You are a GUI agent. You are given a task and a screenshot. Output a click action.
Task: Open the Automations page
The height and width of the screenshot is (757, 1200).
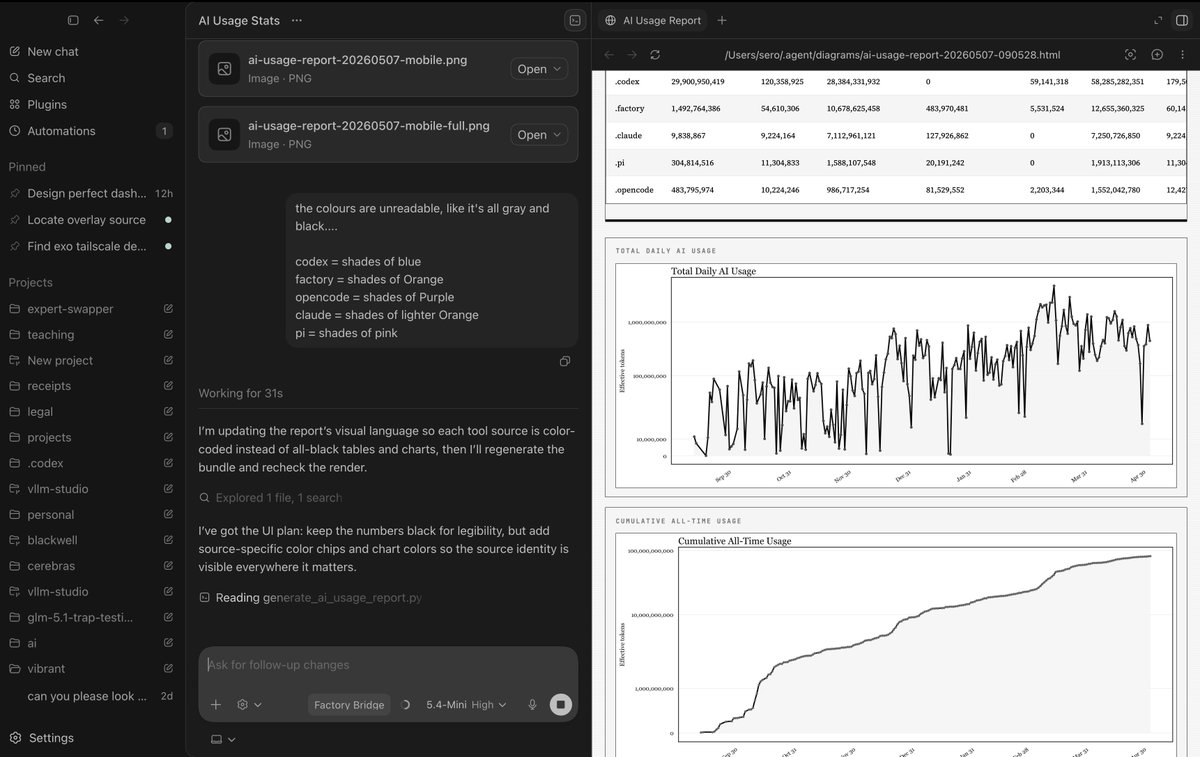[x=61, y=131]
